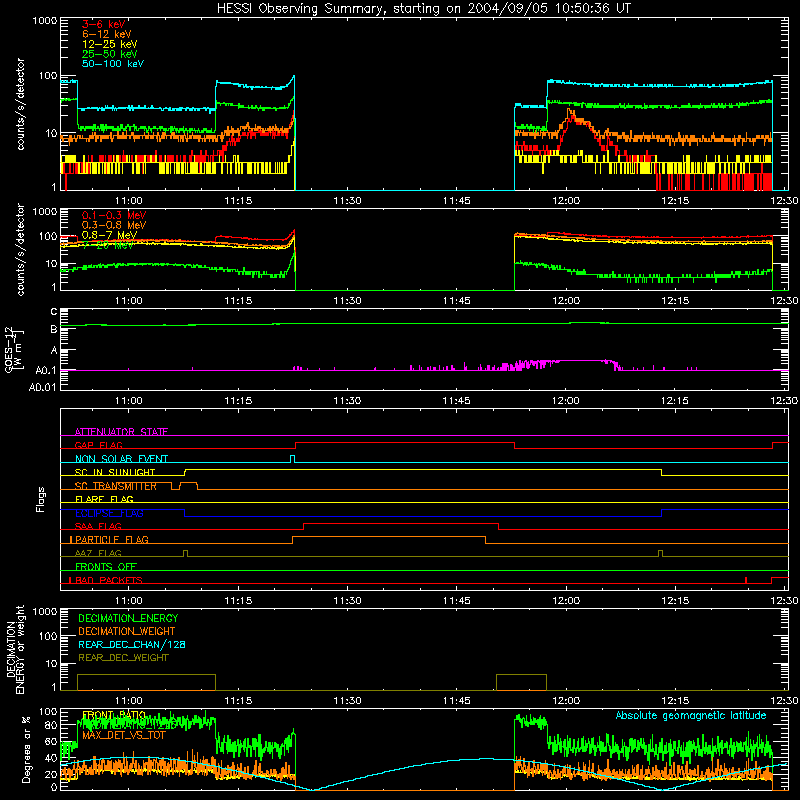Click the 0.8-7 MeV legend label
The height and width of the screenshot is (800, 800).
point(109,235)
